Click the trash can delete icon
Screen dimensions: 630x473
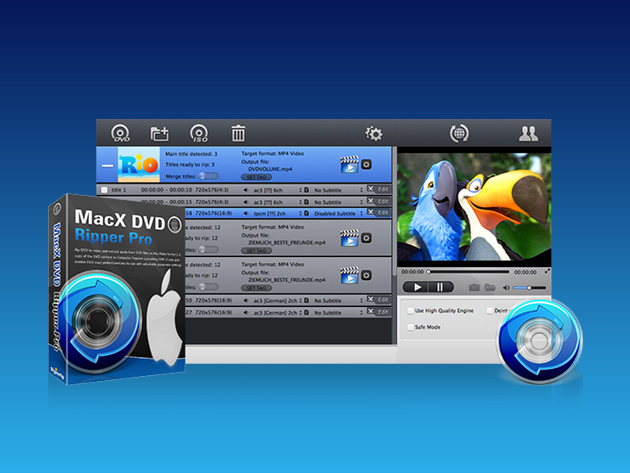[x=238, y=133]
